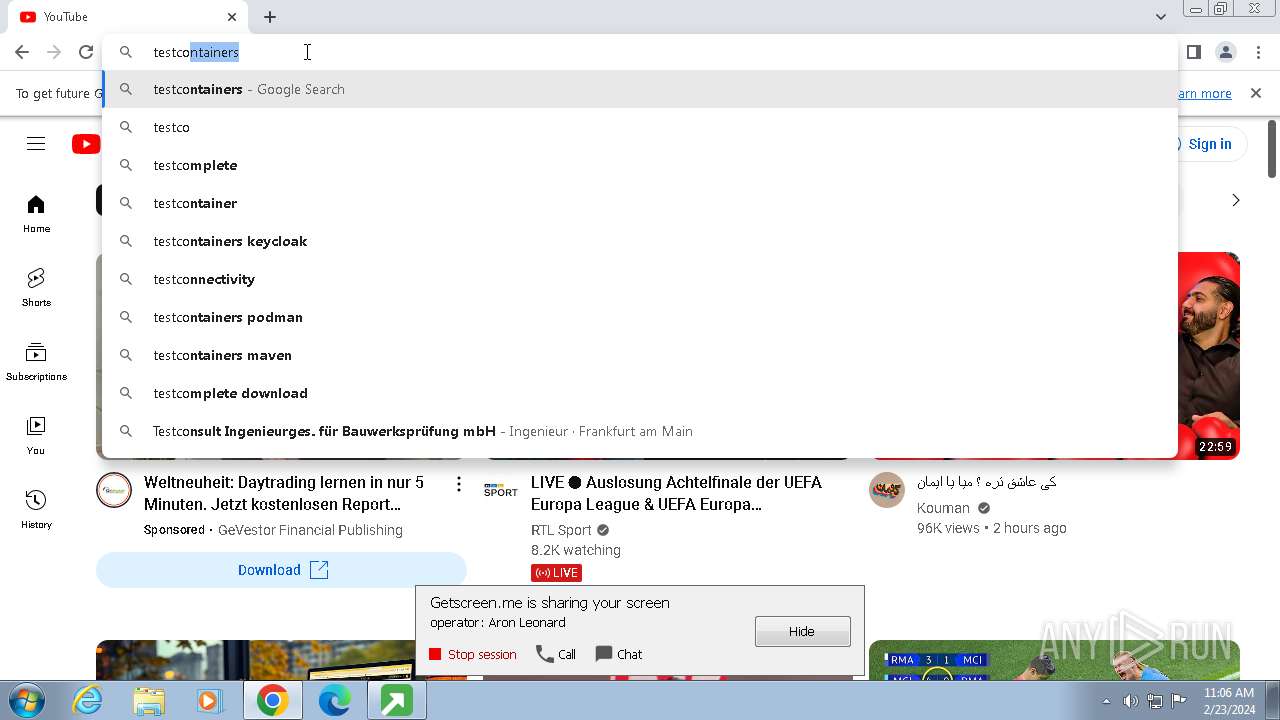Open the You section in sidebar
The image size is (1280, 720).
pos(36,436)
